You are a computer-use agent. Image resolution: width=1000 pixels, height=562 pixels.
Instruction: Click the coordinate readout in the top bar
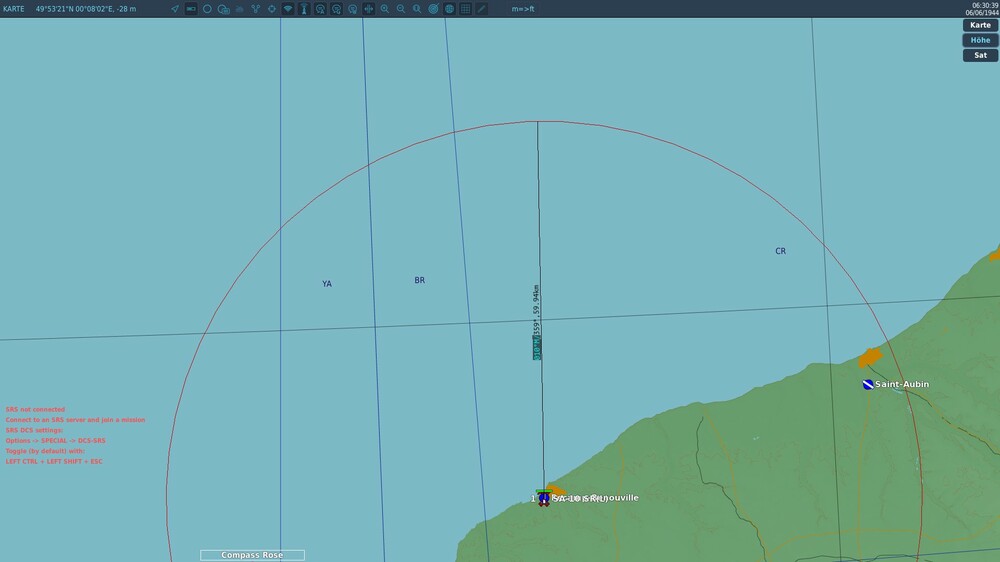[x=85, y=9]
